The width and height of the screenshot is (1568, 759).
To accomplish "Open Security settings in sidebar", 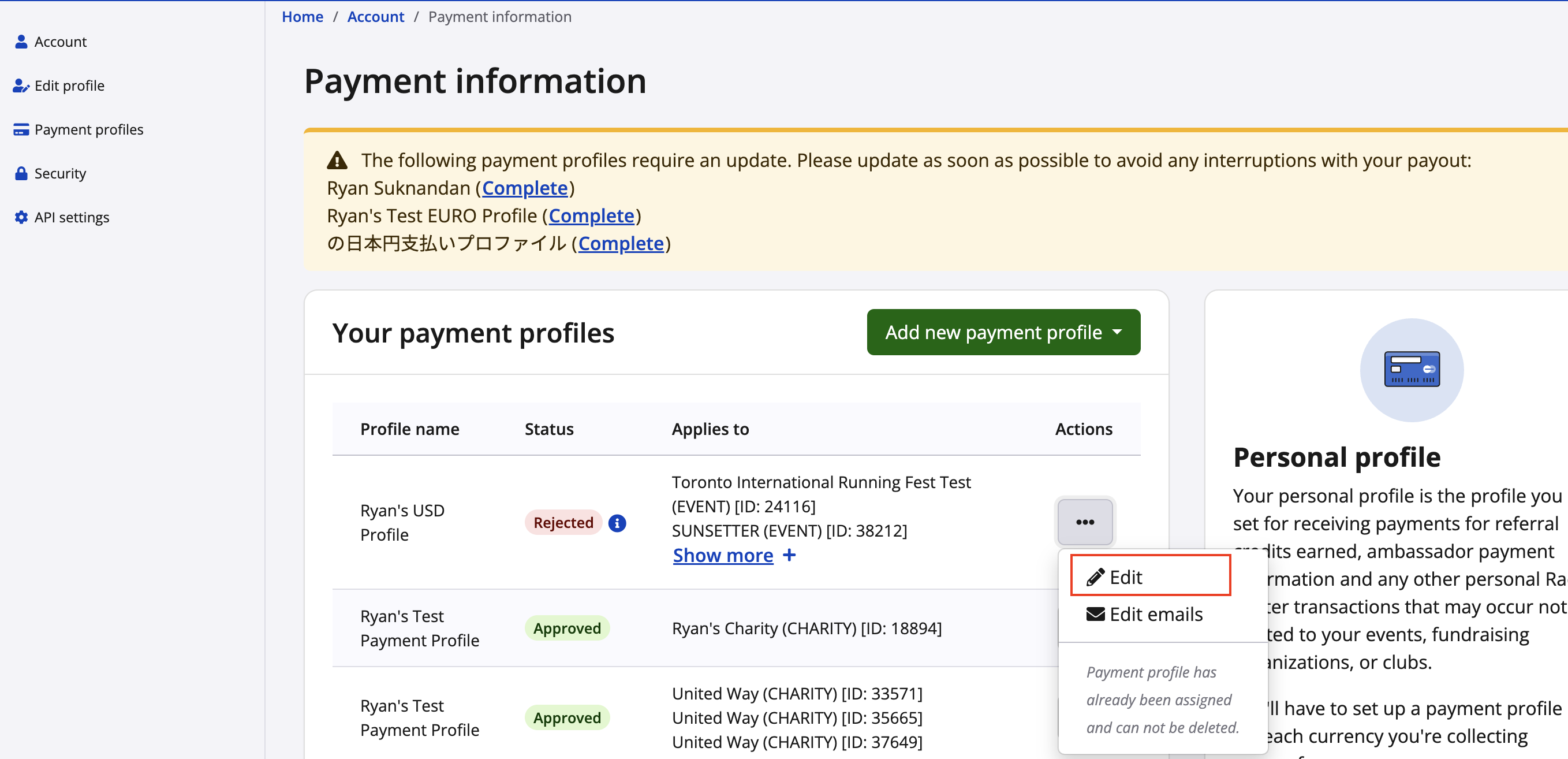I will [59, 173].
